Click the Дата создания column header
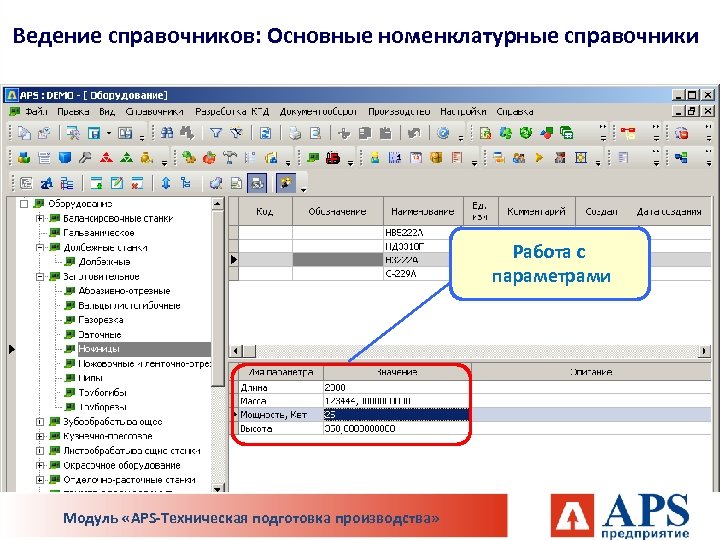This screenshot has height=540, width=720. [x=669, y=211]
